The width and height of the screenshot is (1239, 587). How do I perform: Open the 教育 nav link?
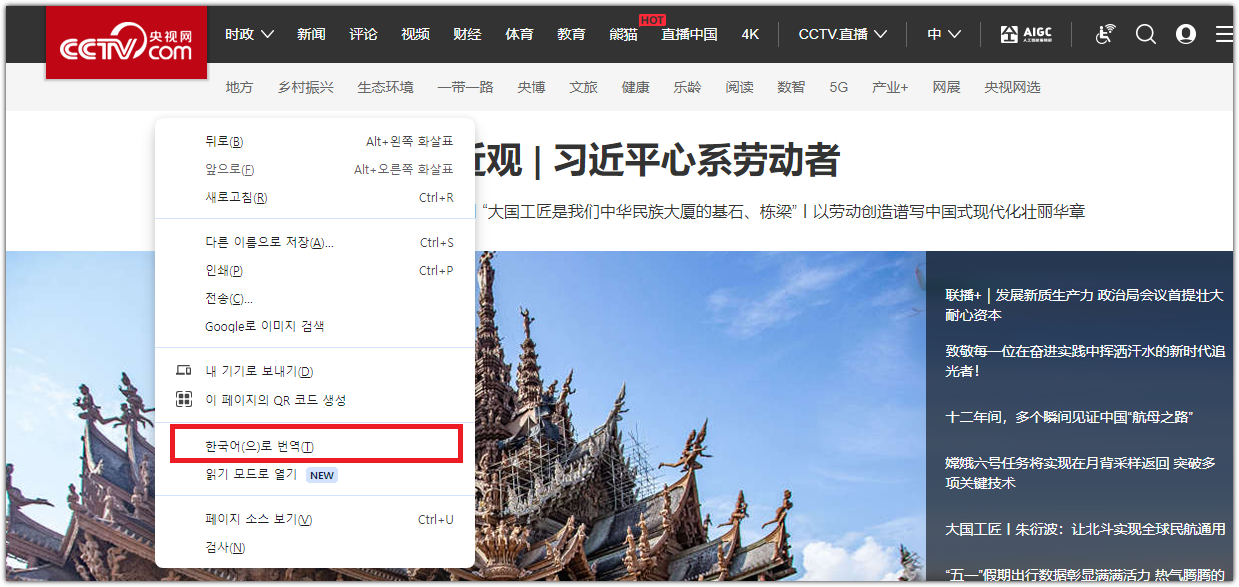point(571,34)
